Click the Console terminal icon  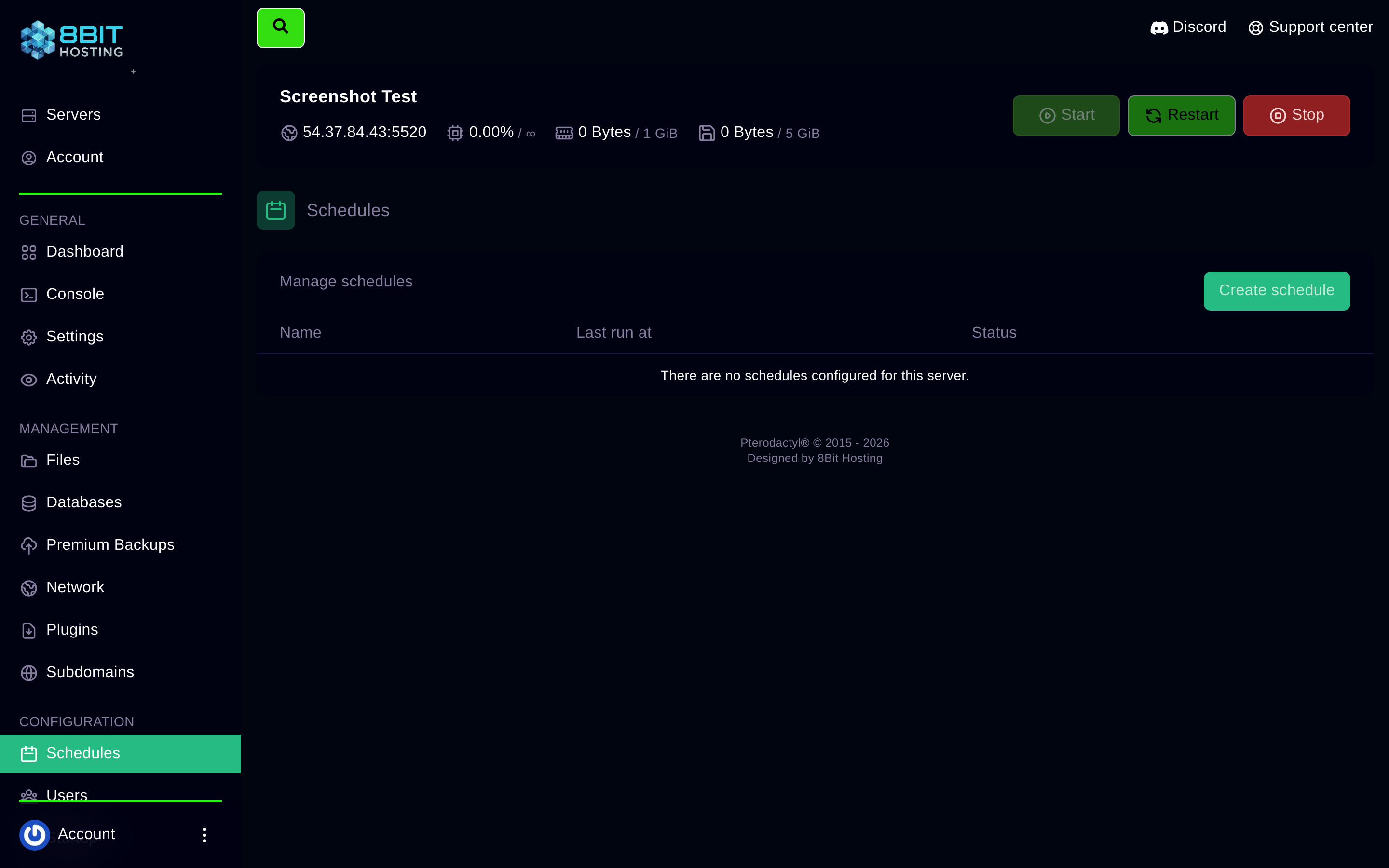pos(29,295)
